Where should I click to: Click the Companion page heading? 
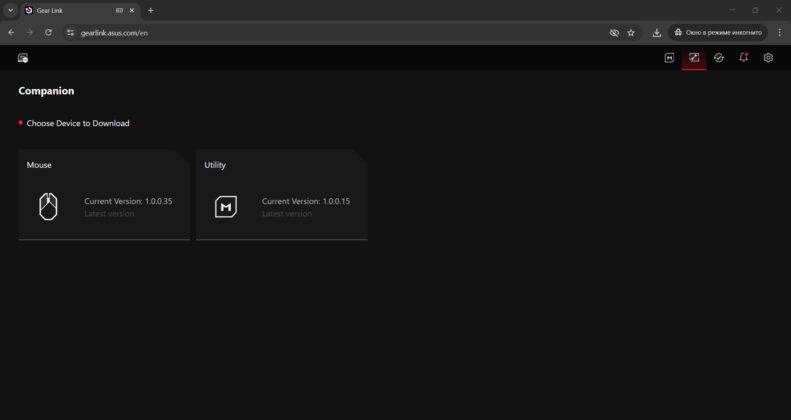pos(46,91)
